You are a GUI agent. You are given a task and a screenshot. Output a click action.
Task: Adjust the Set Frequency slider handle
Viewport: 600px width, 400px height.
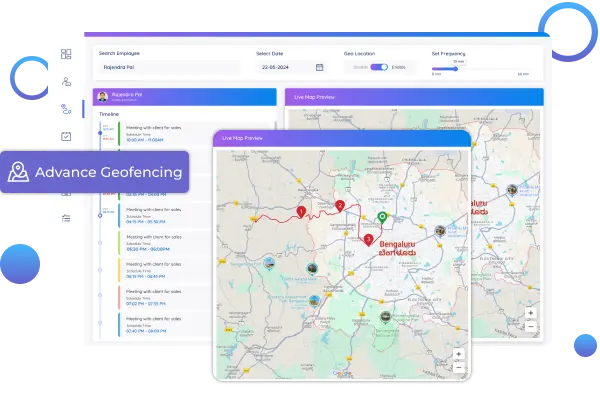coord(457,68)
